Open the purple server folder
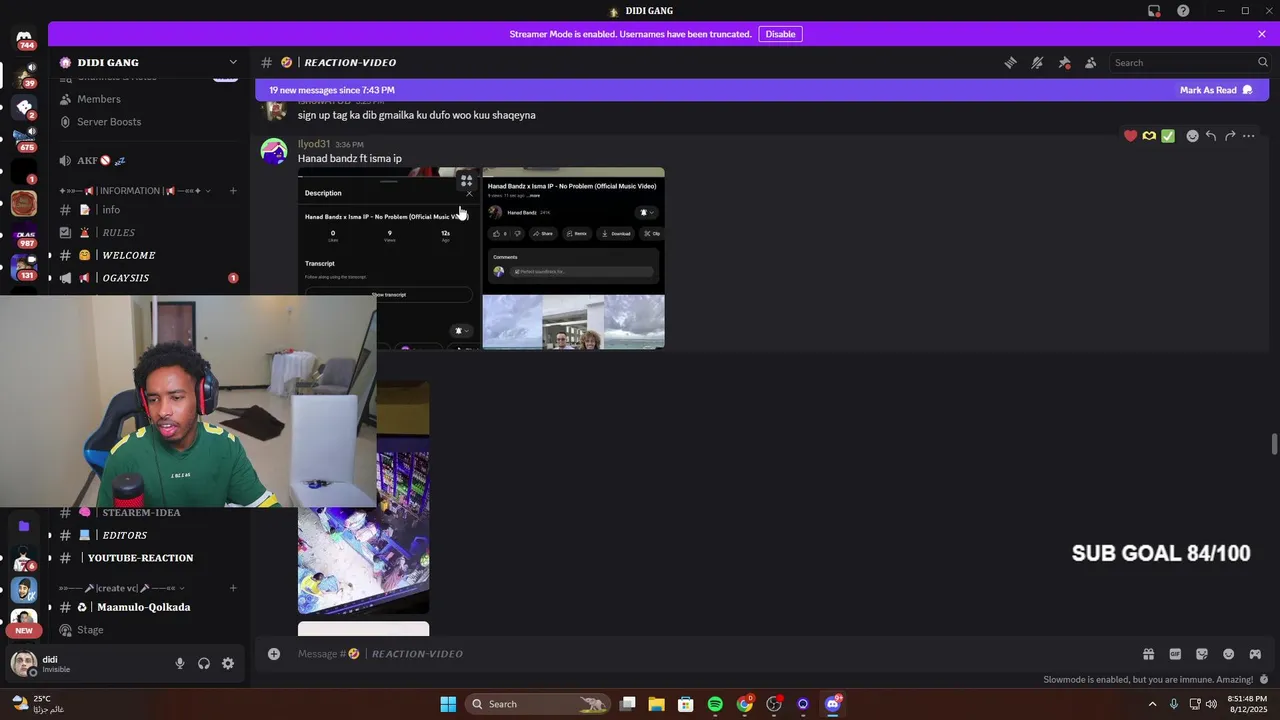This screenshot has height=720, width=1280. [24, 526]
